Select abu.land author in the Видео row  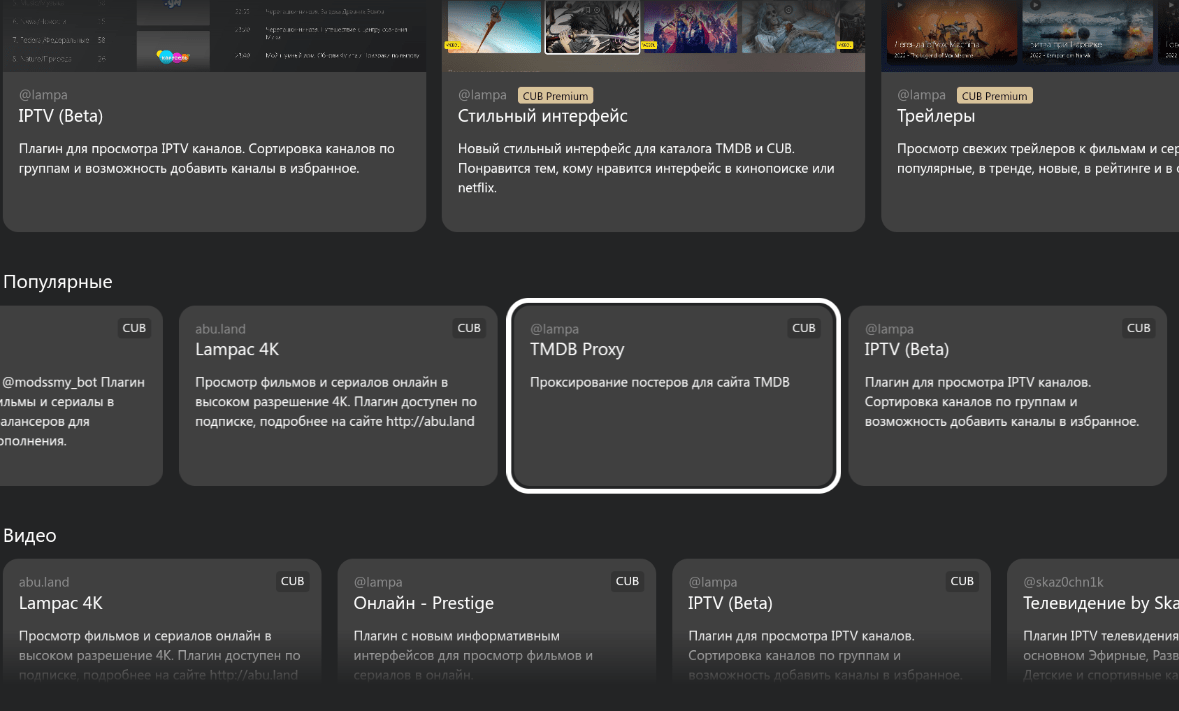tap(44, 582)
